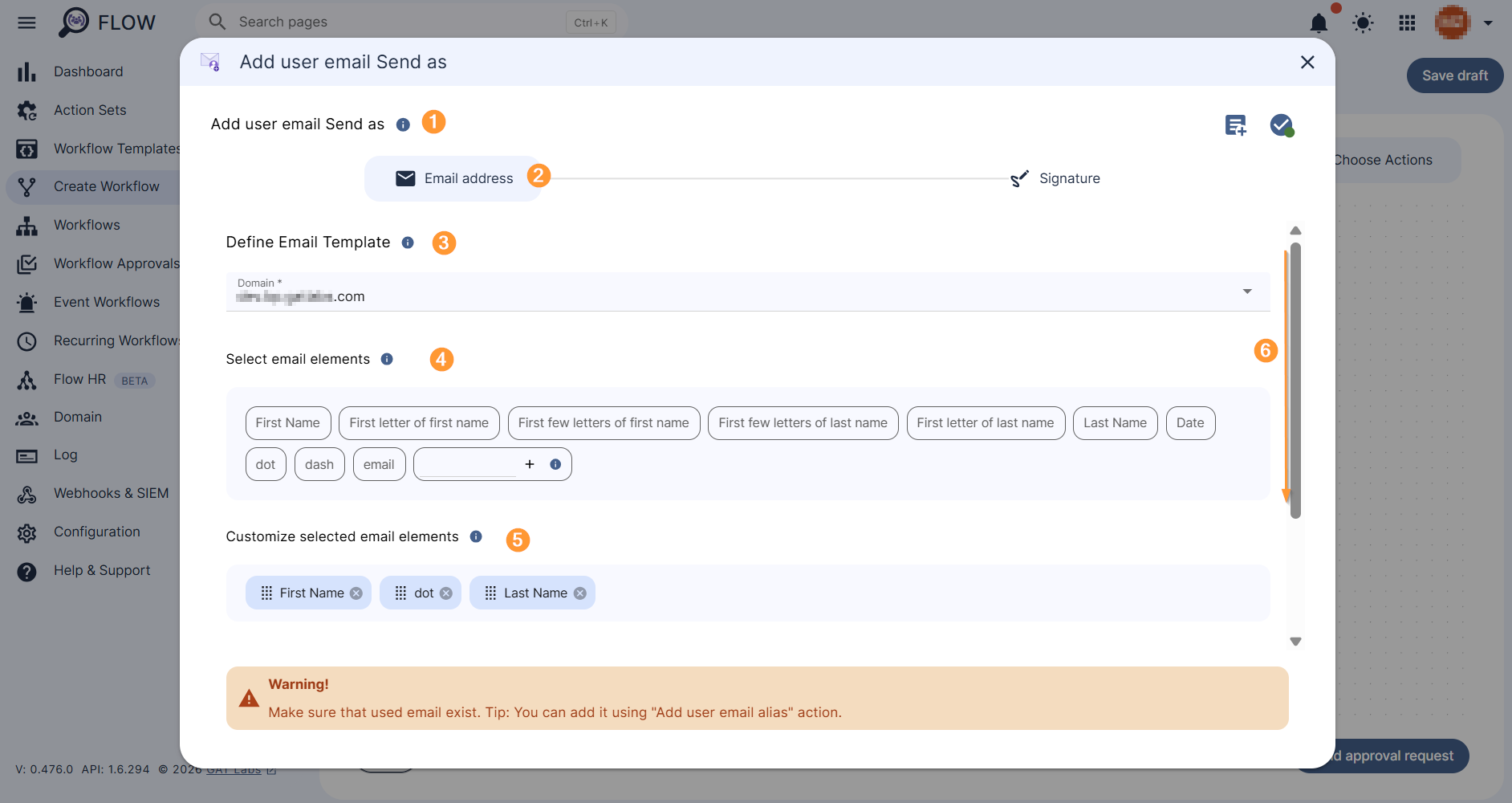Screen dimensions: 1512x803
Task: Open Dashboard in sidebar
Action: [88, 71]
